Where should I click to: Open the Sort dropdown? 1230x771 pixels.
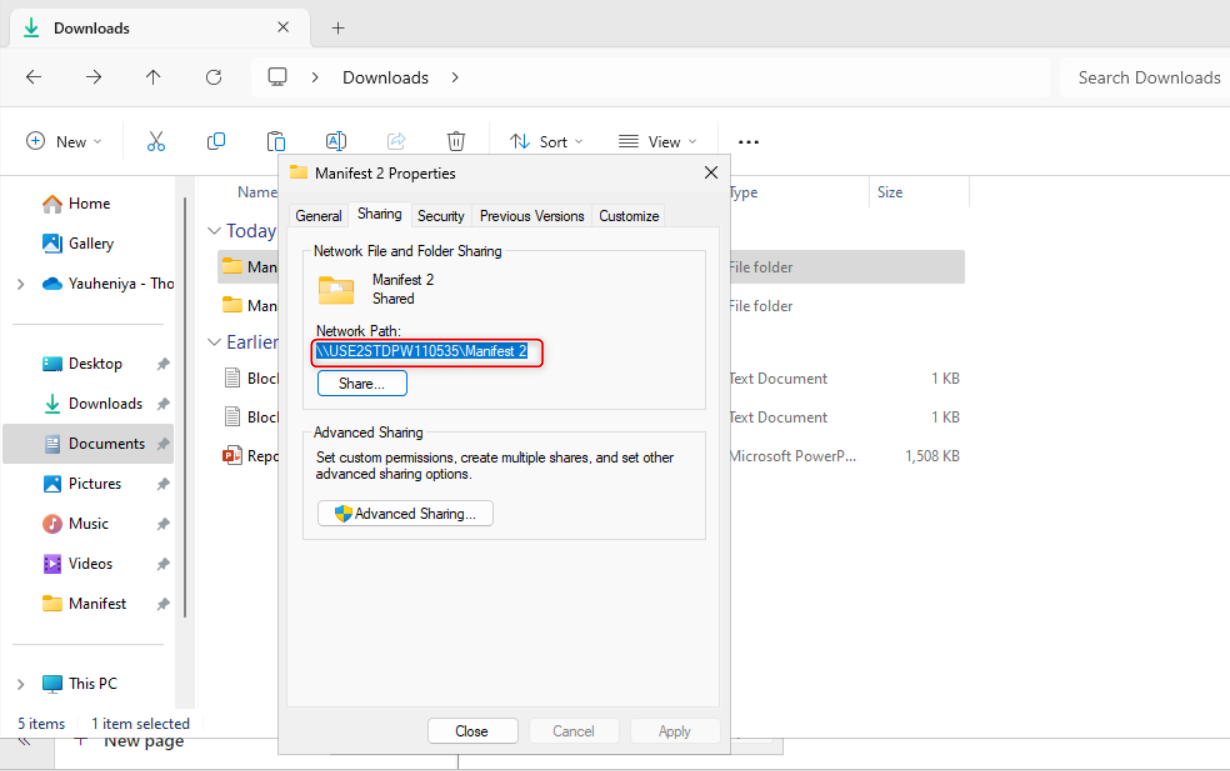point(545,141)
